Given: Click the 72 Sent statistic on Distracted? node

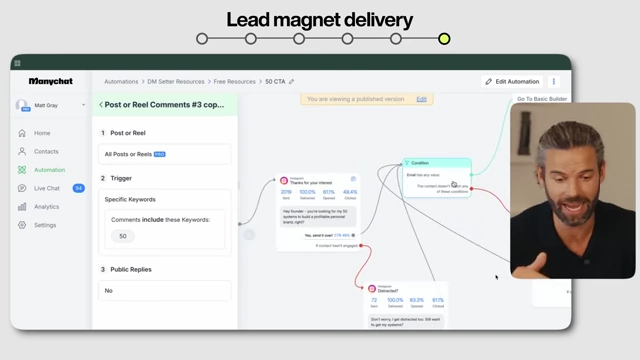Looking at the screenshot, I should pyautogui.click(x=374, y=302).
